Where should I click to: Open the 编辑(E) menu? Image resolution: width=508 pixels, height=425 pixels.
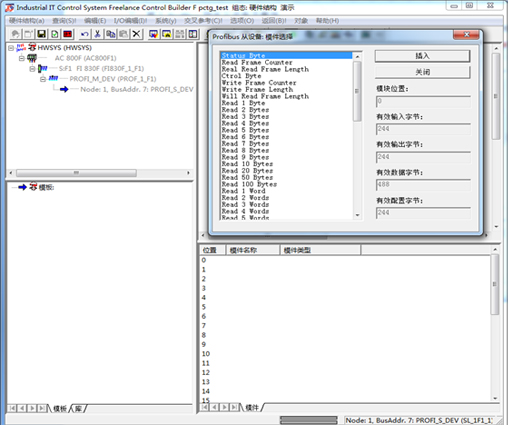click(x=95, y=21)
